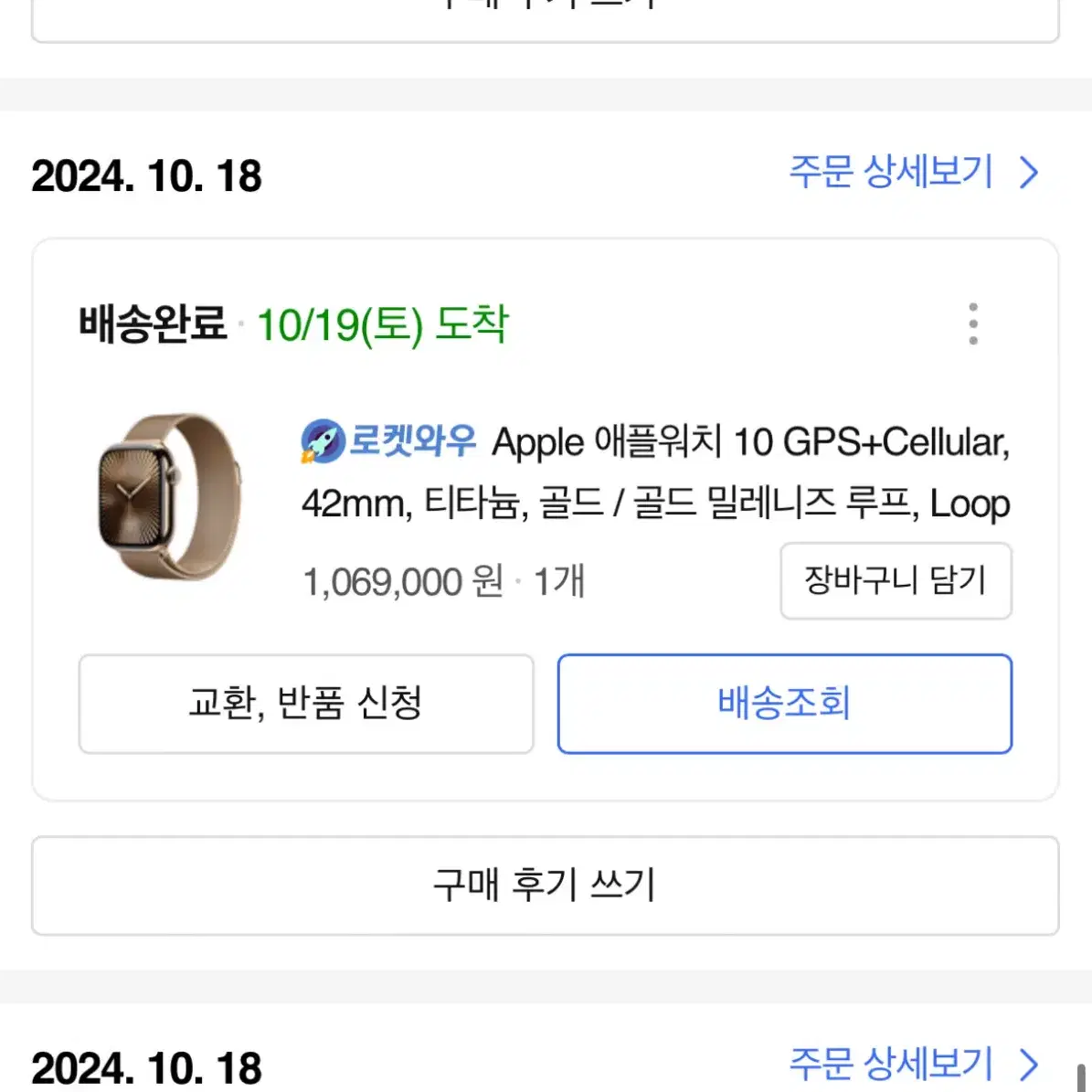Open the Apple 애플워치 10 product title
Image resolution: width=1092 pixels, height=1092 pixels.
[x=655, y=472]
